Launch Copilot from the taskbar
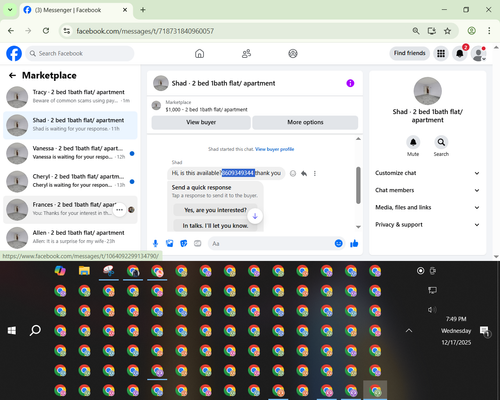Viewport: 500px width, 400px height. click(60, 271)
